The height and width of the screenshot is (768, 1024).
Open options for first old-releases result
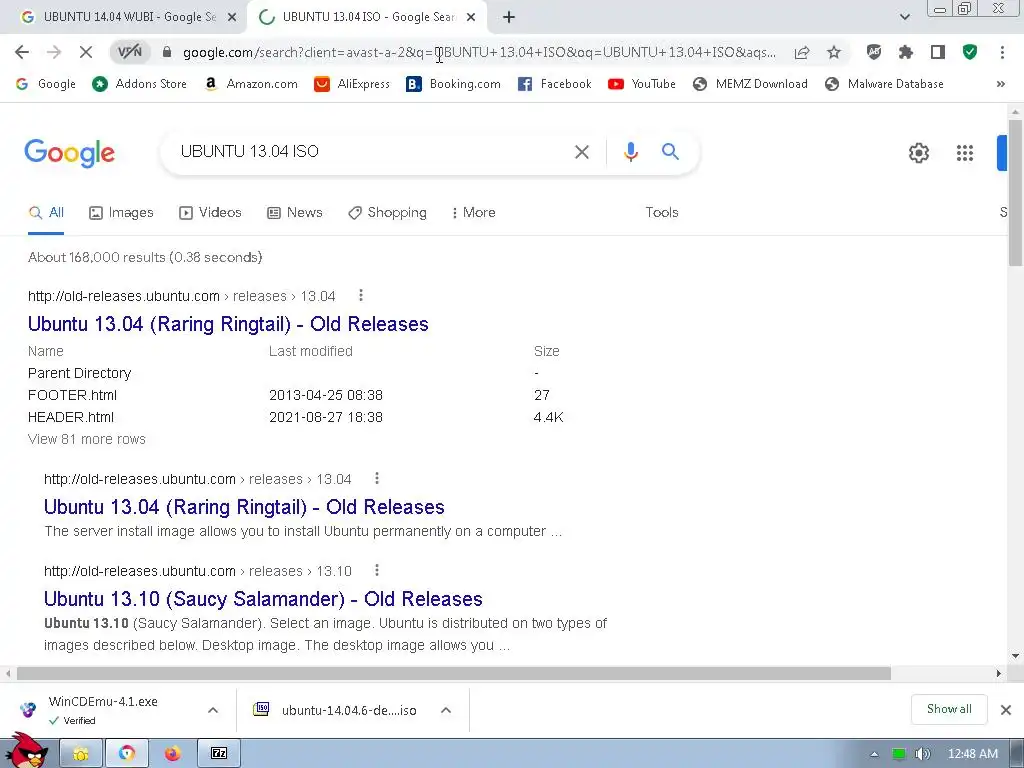click(360, 296)
